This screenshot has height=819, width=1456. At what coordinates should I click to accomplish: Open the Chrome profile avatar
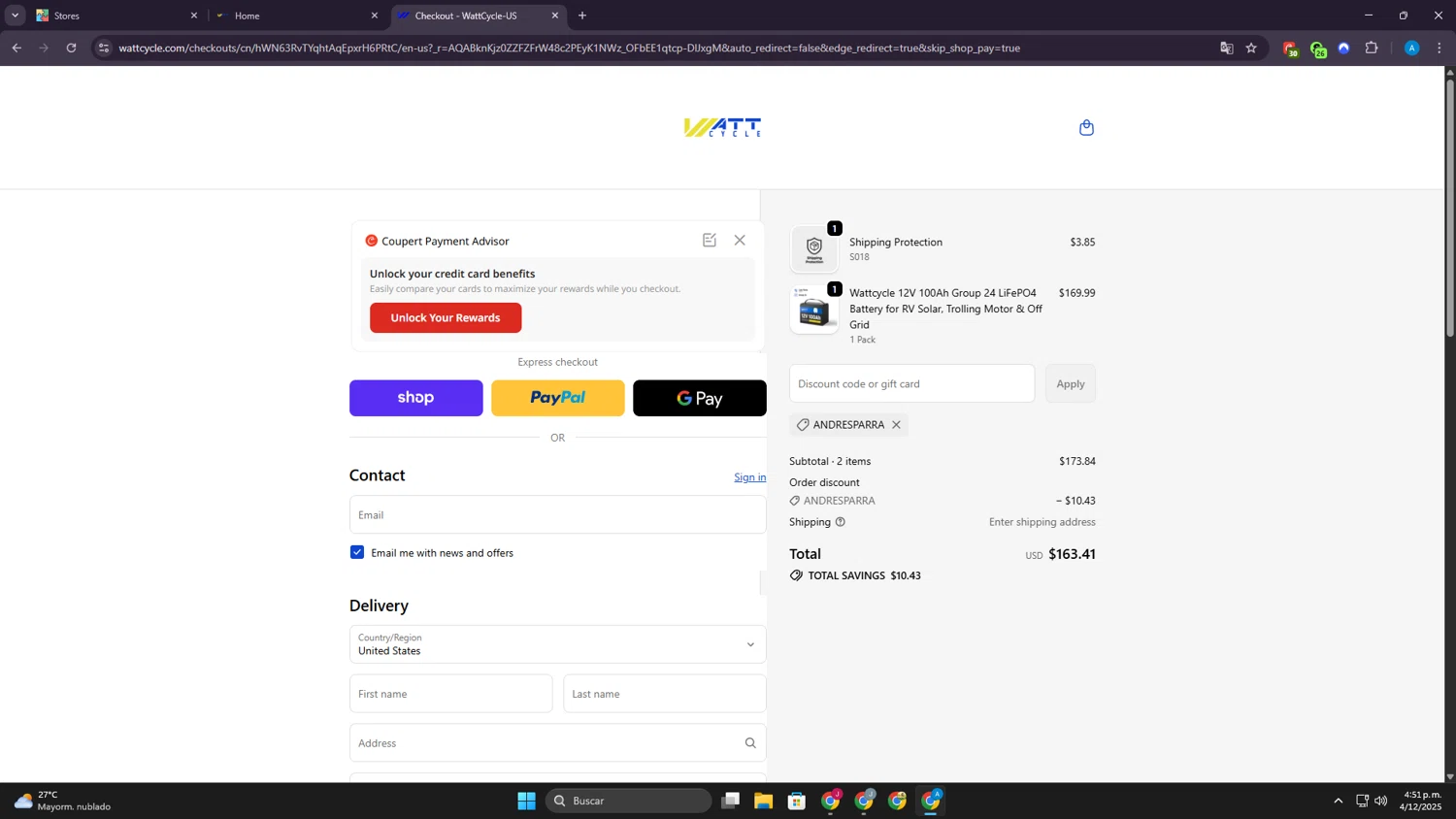click(1411, 48)
